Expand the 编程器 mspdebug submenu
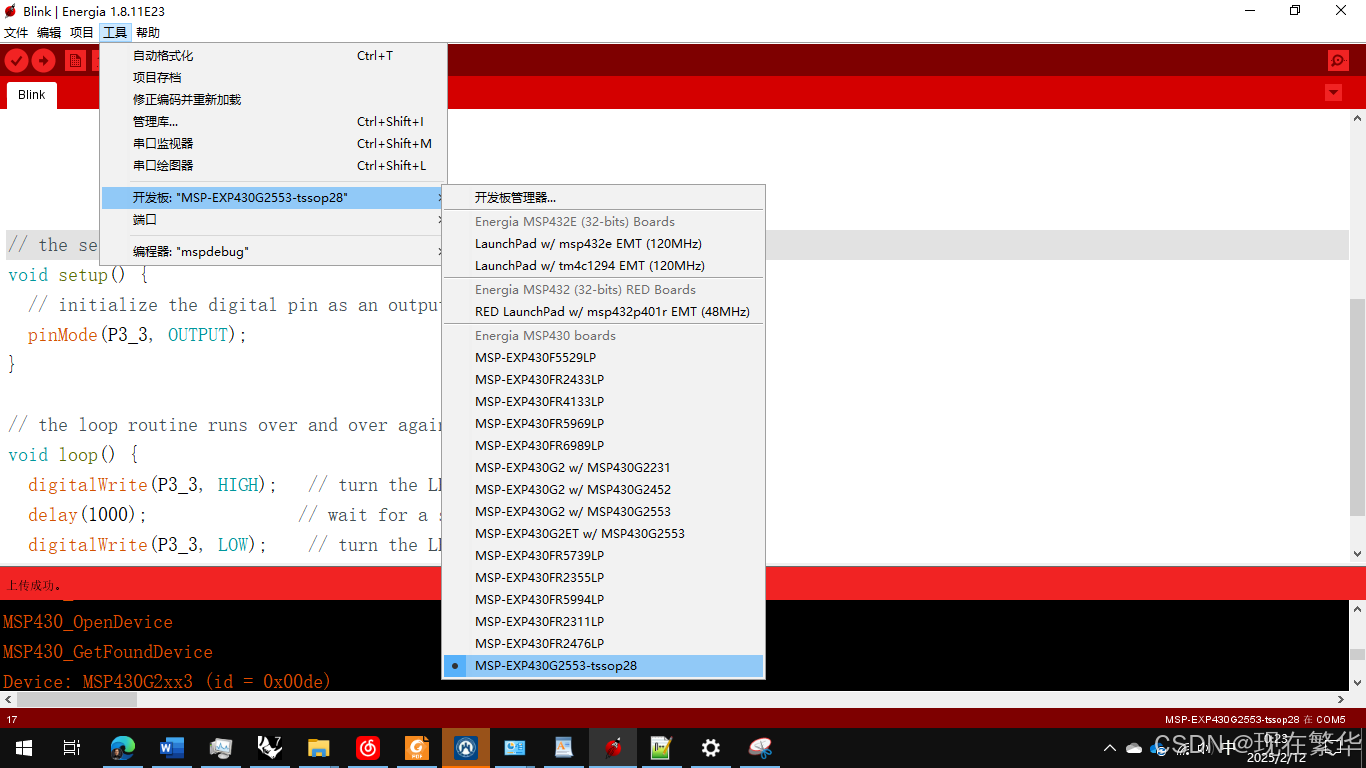Viewport: 1366px width, 768px height. [x=273, y=252]
